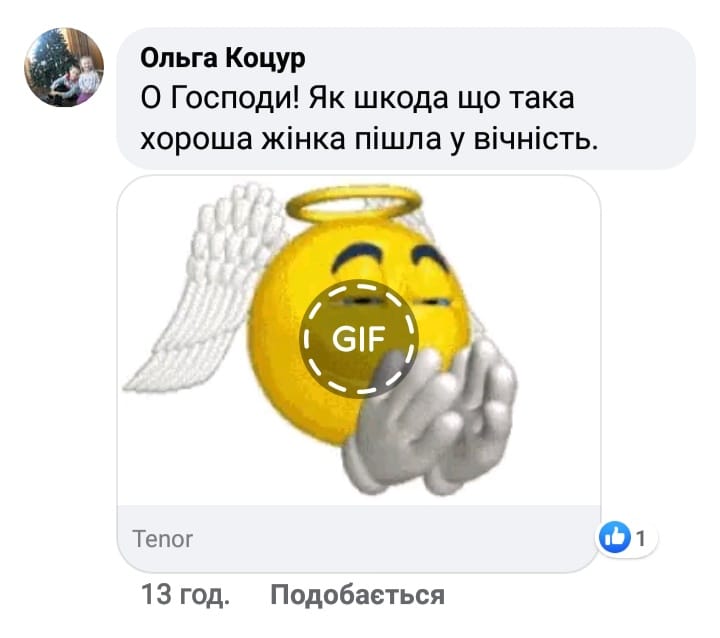Click the blue thumbs-up reaction icon
This screenshot has height=638, width=720.
pos(615,537)
